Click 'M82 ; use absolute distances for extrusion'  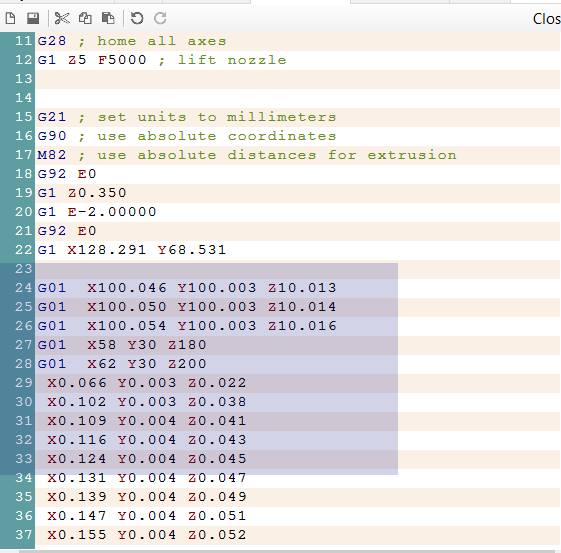(x=247, y=155)
